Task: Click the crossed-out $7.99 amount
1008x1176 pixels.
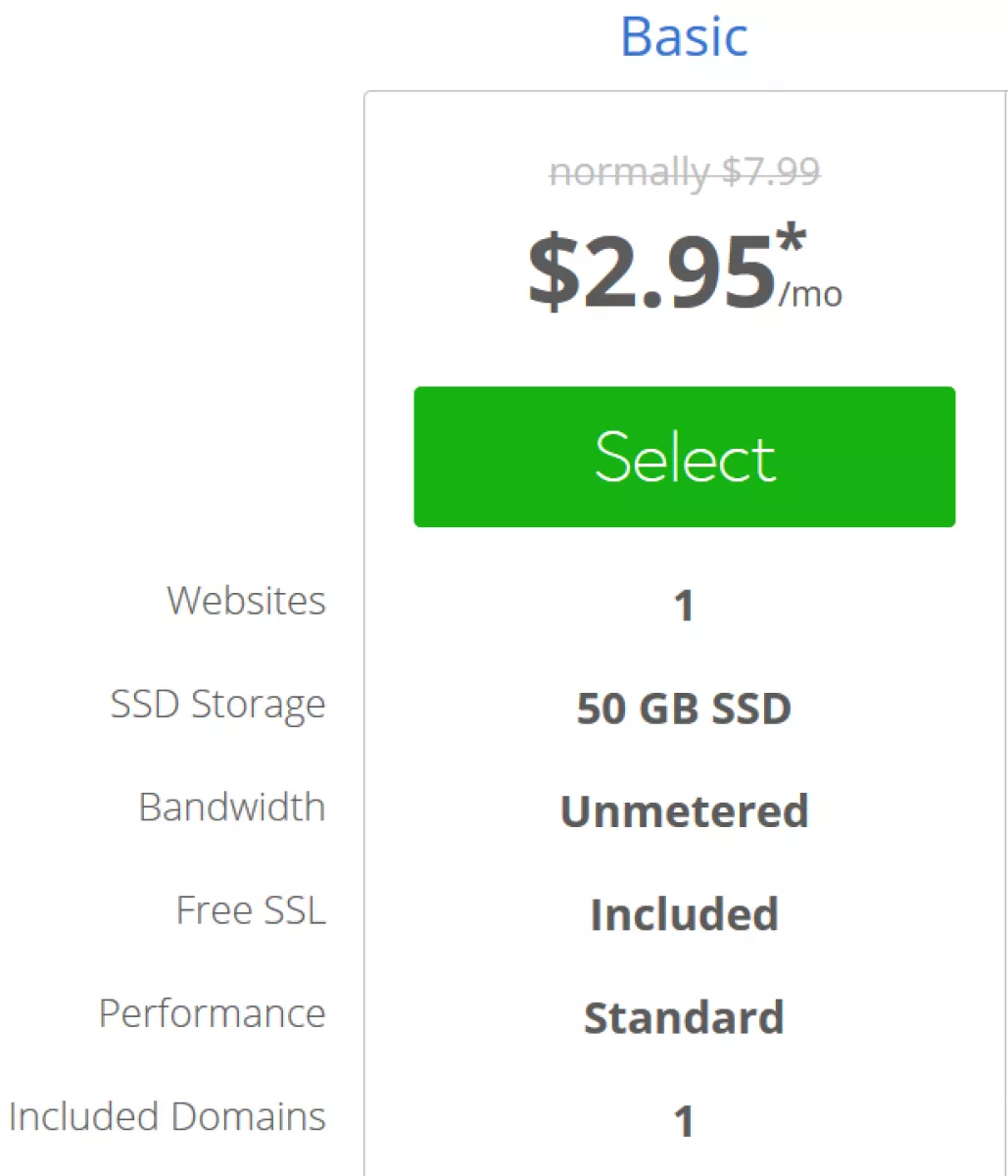Action: pos(771,172)
